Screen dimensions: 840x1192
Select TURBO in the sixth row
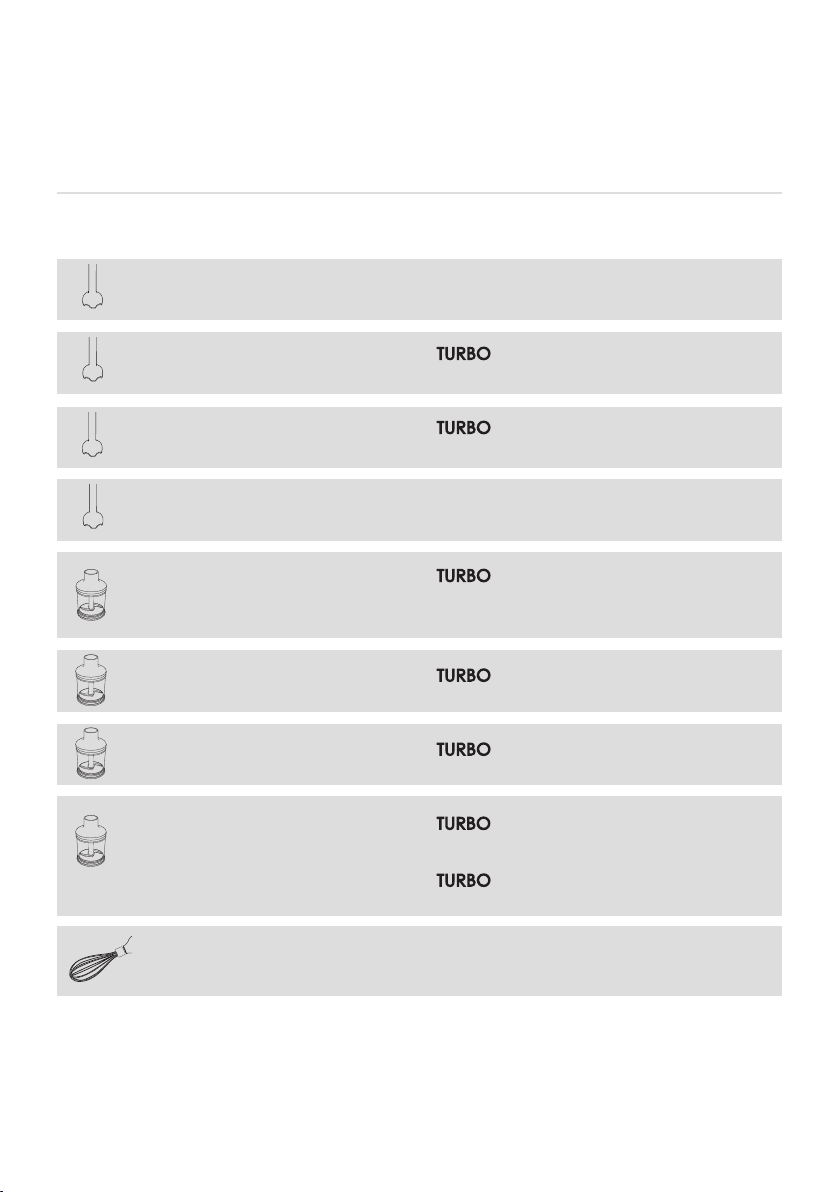[463, 676]
